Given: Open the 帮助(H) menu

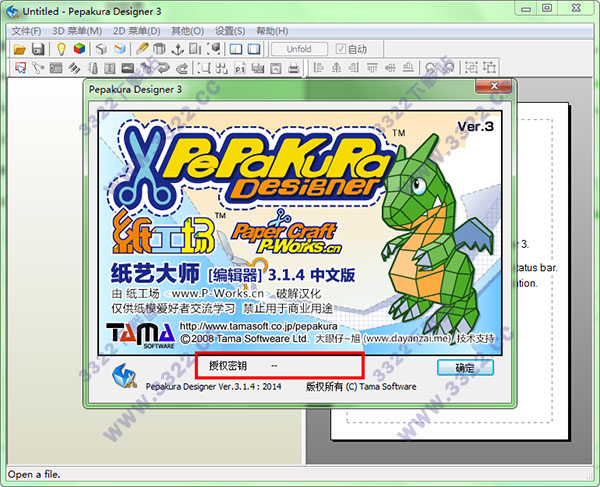Looking at the screenshot, I should coord(272,31).
